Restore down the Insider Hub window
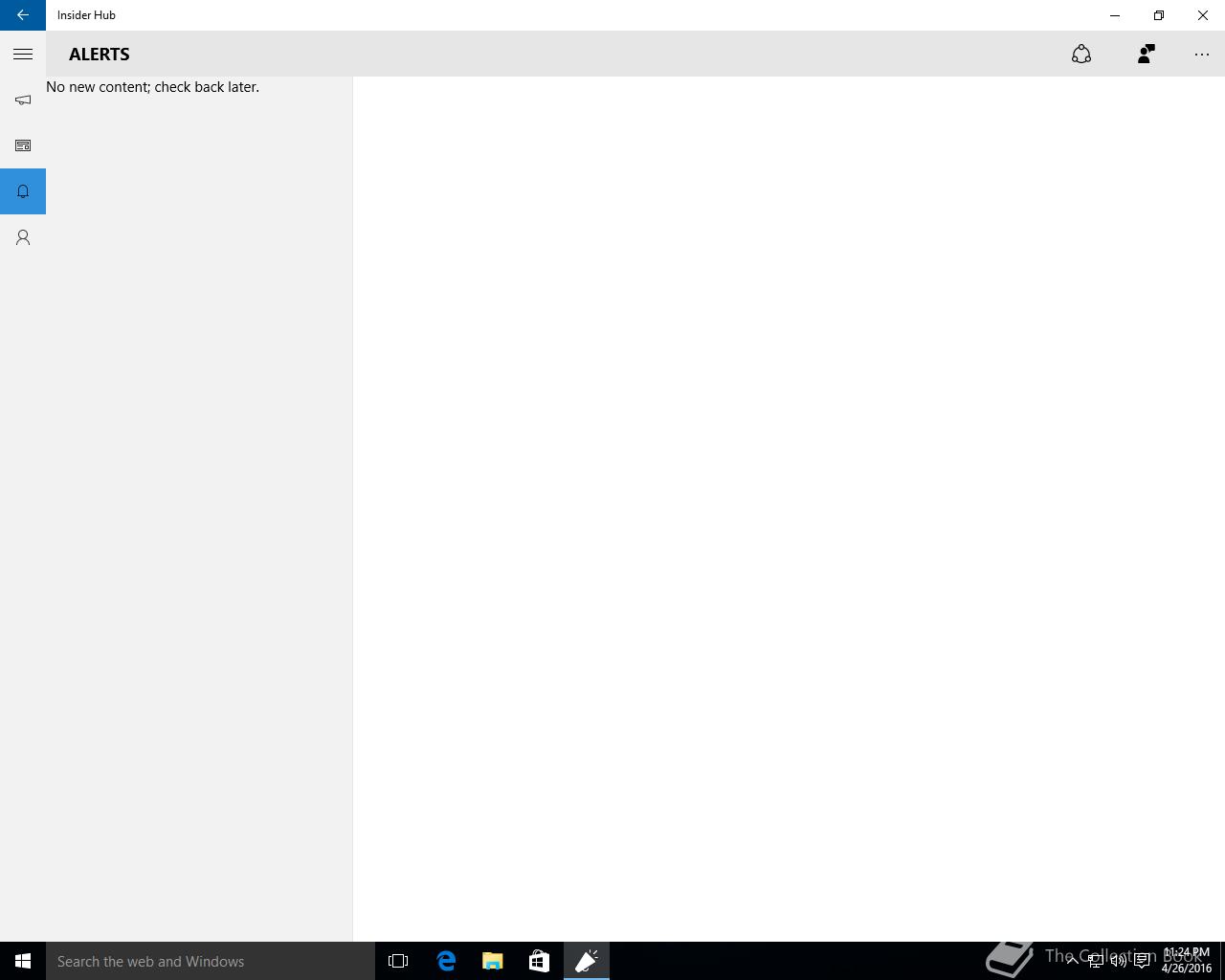Viewport: 1225px width, 980px height. [x=1159, y=15]
